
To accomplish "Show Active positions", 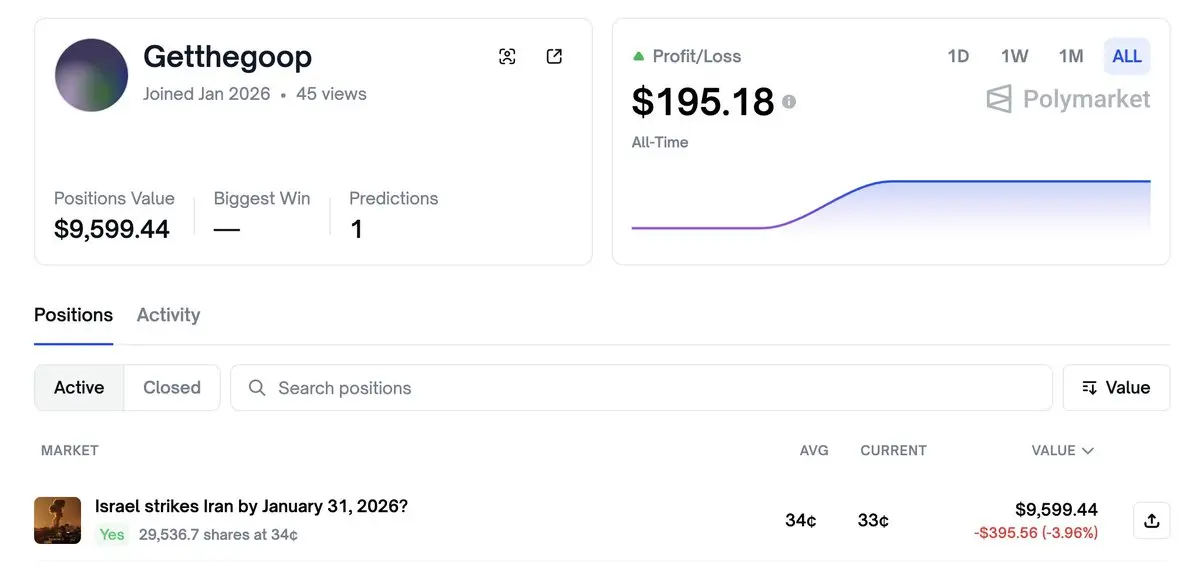I will pyautogui.click(x=79, y=388).
